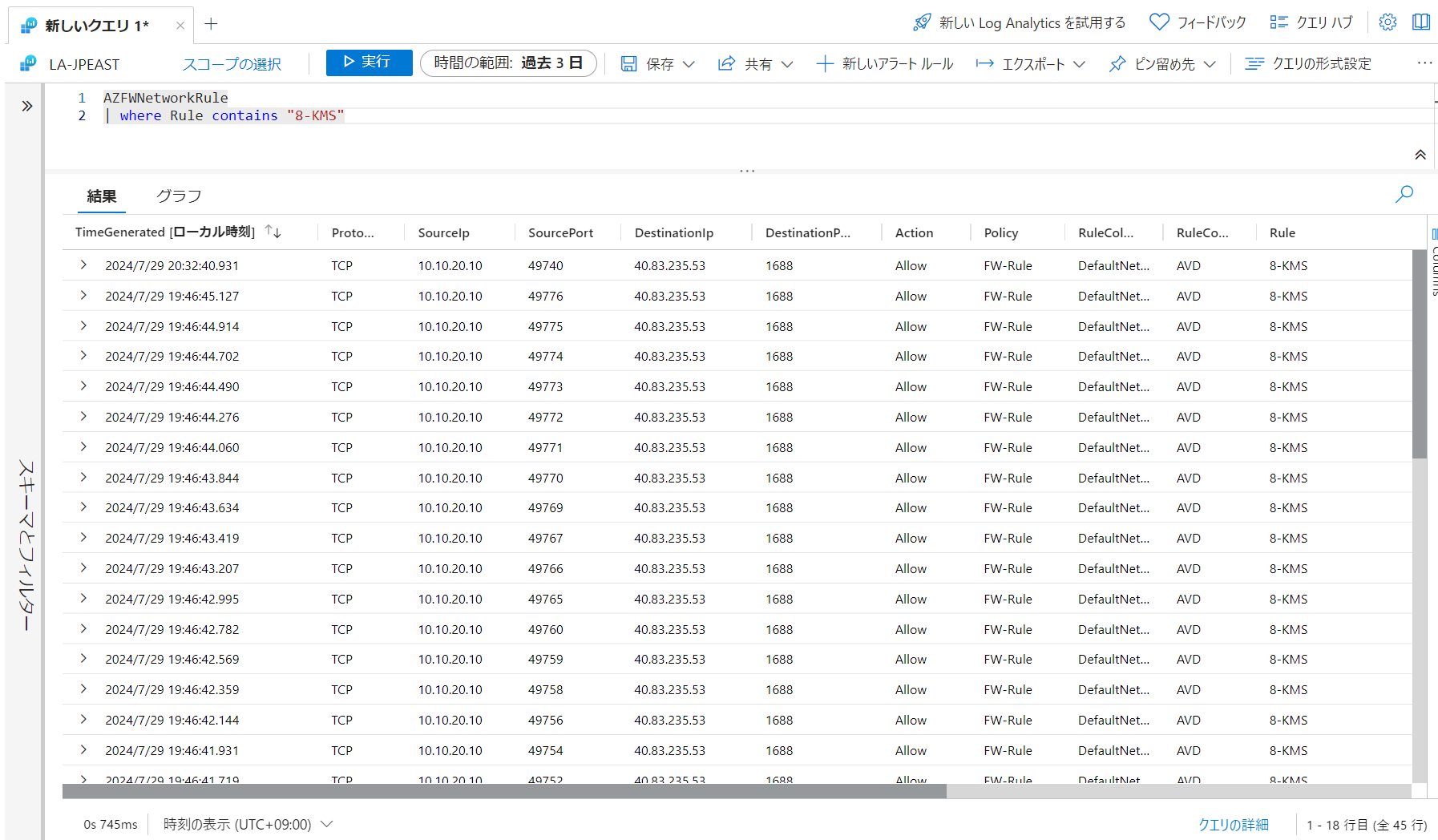Click the pin icon
The width and height of the screenshot is (1438, 840).
click(x=1117, y=63)
